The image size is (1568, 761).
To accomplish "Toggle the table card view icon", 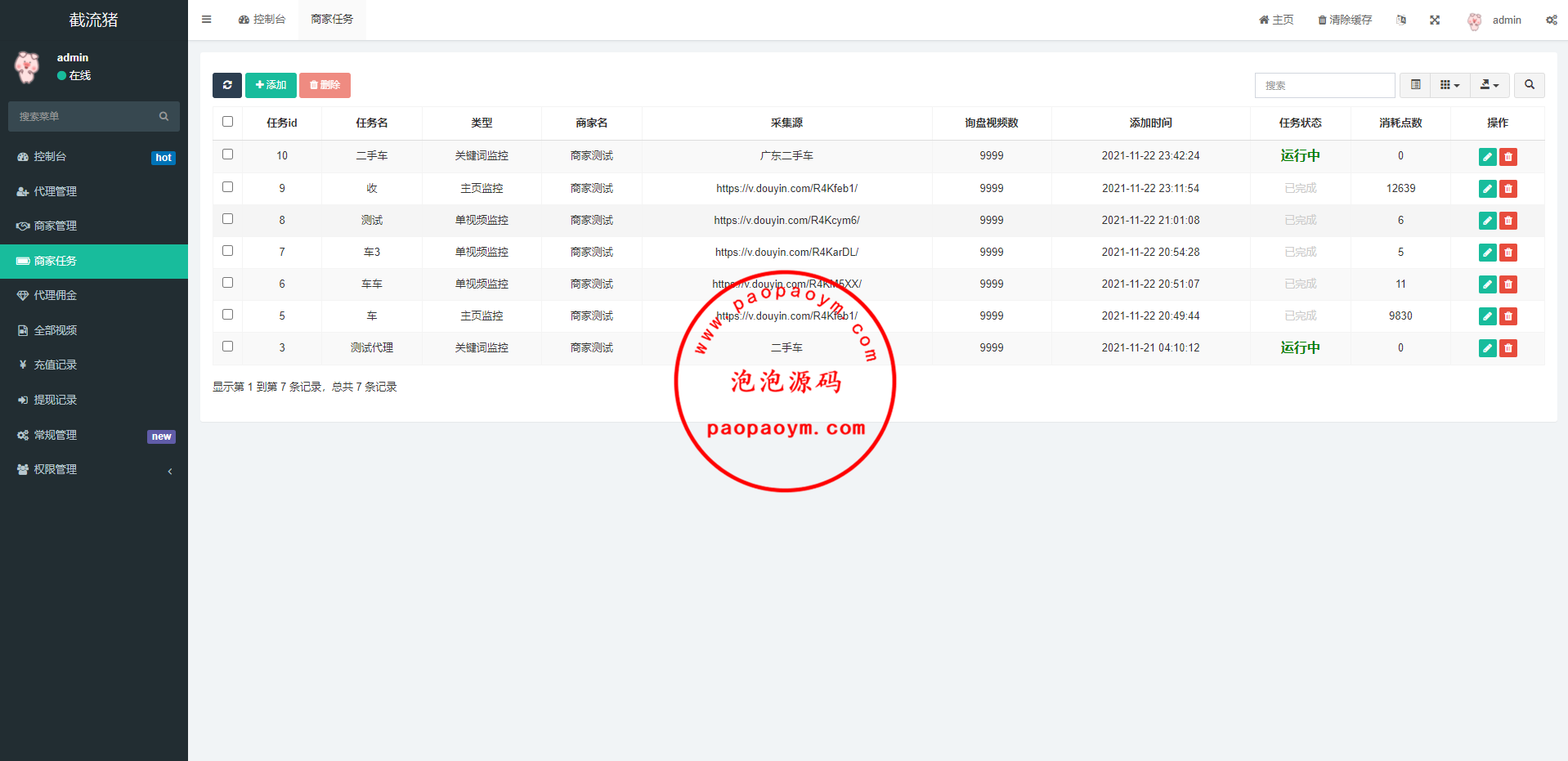I will (1415, 85).
